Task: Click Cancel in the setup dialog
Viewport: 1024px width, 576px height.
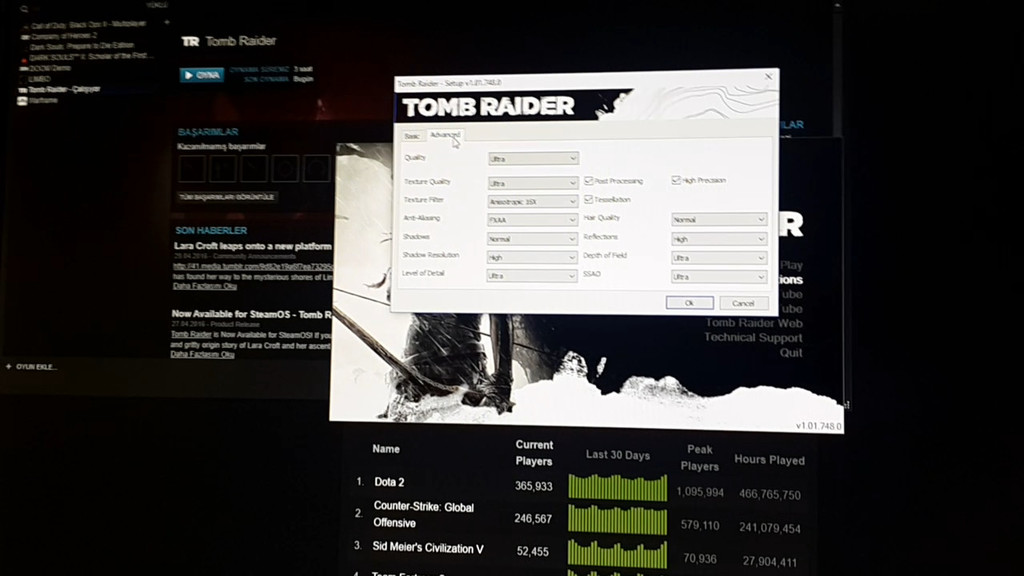Action: [x=743, y=303]
